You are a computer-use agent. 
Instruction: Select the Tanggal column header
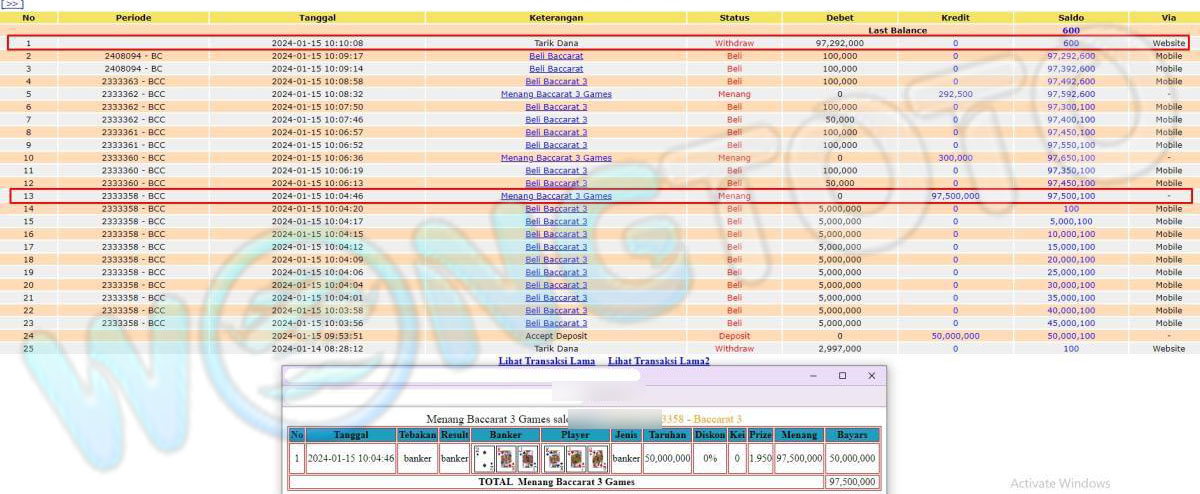pyautogui.click(x=317, y=18)
